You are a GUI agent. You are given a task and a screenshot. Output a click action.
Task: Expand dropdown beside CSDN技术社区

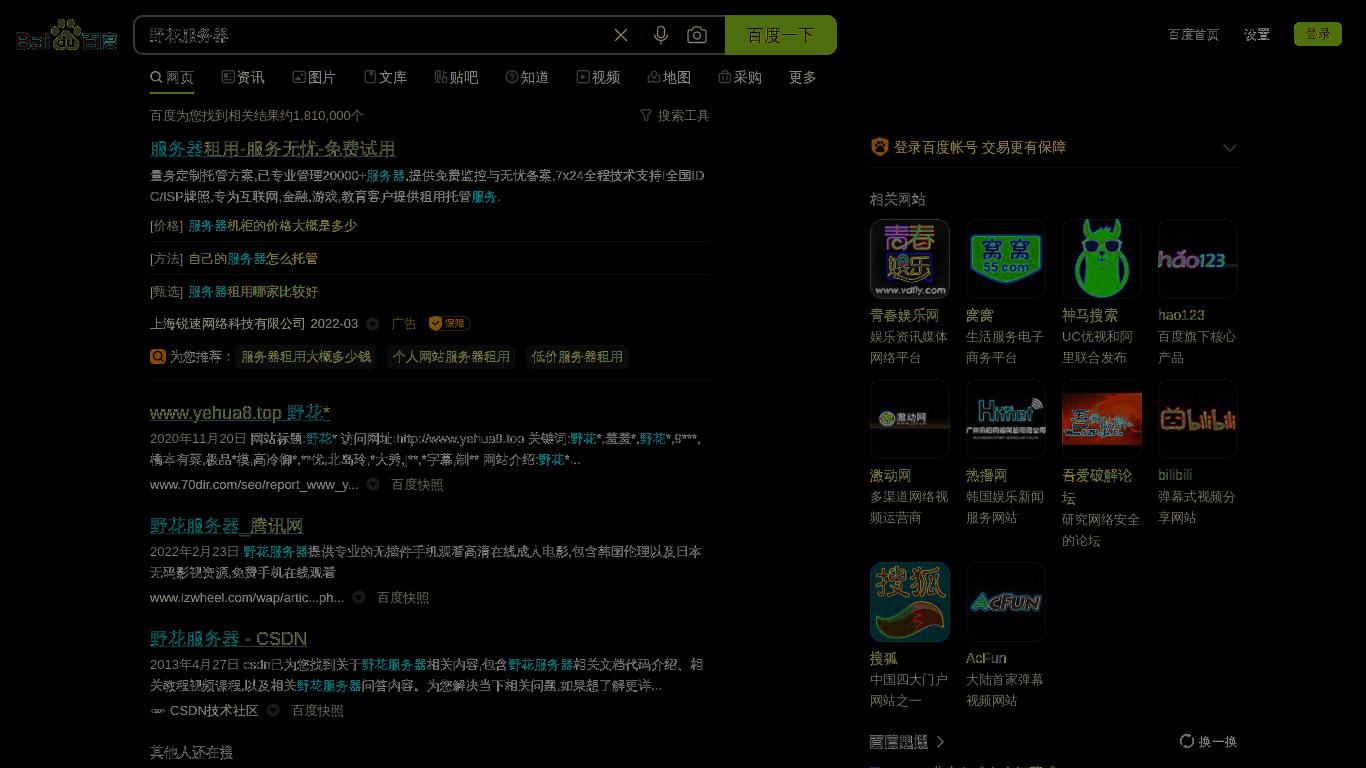click(x=273, y=710)
